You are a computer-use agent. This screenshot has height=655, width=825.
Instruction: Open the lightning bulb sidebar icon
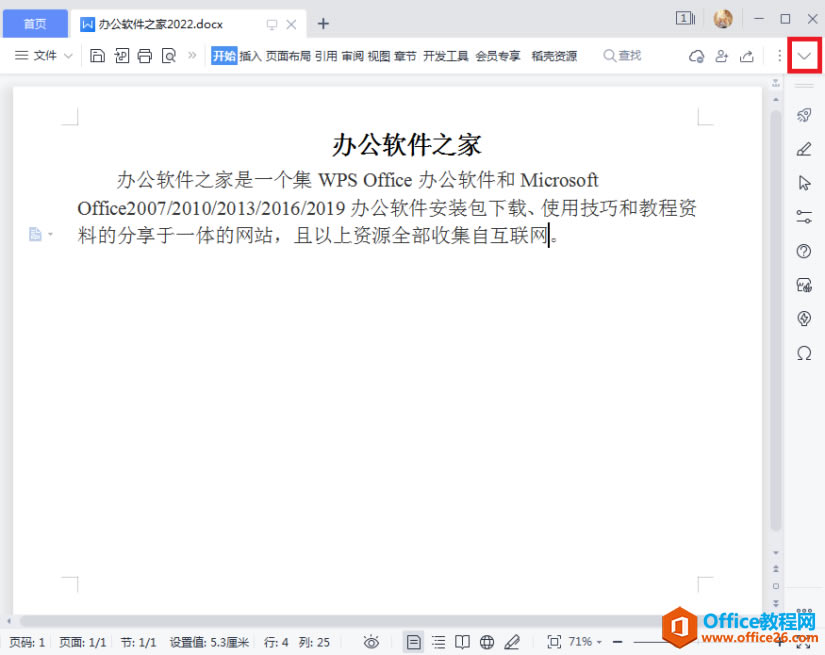pyautogui.click(x=804, y=318)
